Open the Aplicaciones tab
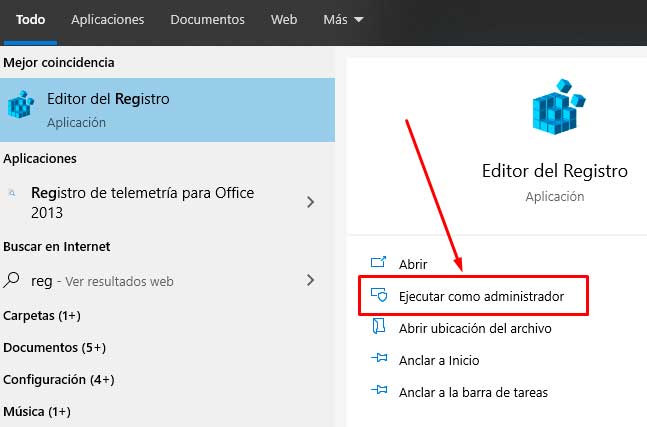 [107, 19]
